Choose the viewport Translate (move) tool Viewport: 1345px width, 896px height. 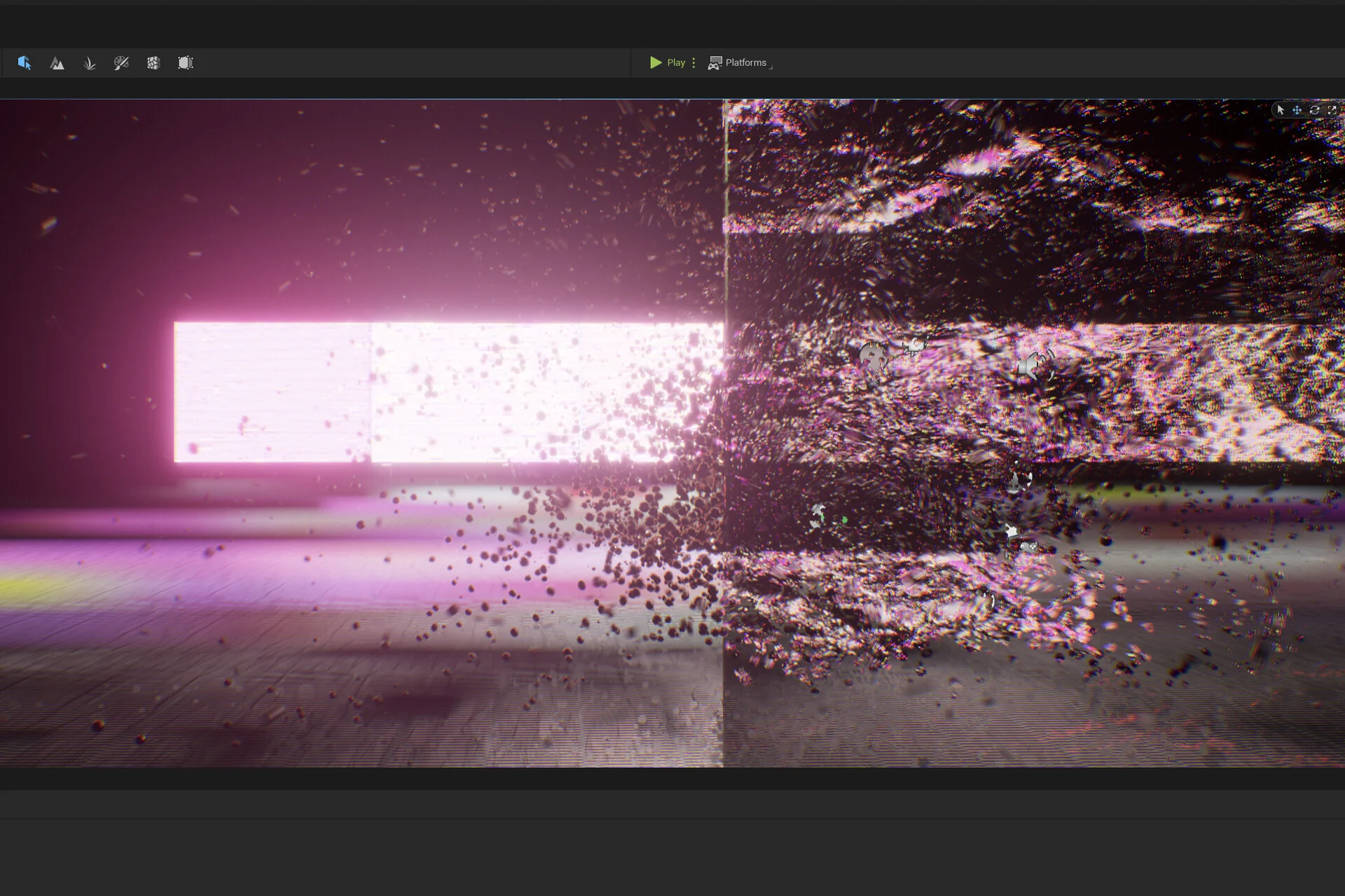point(1297,110)
